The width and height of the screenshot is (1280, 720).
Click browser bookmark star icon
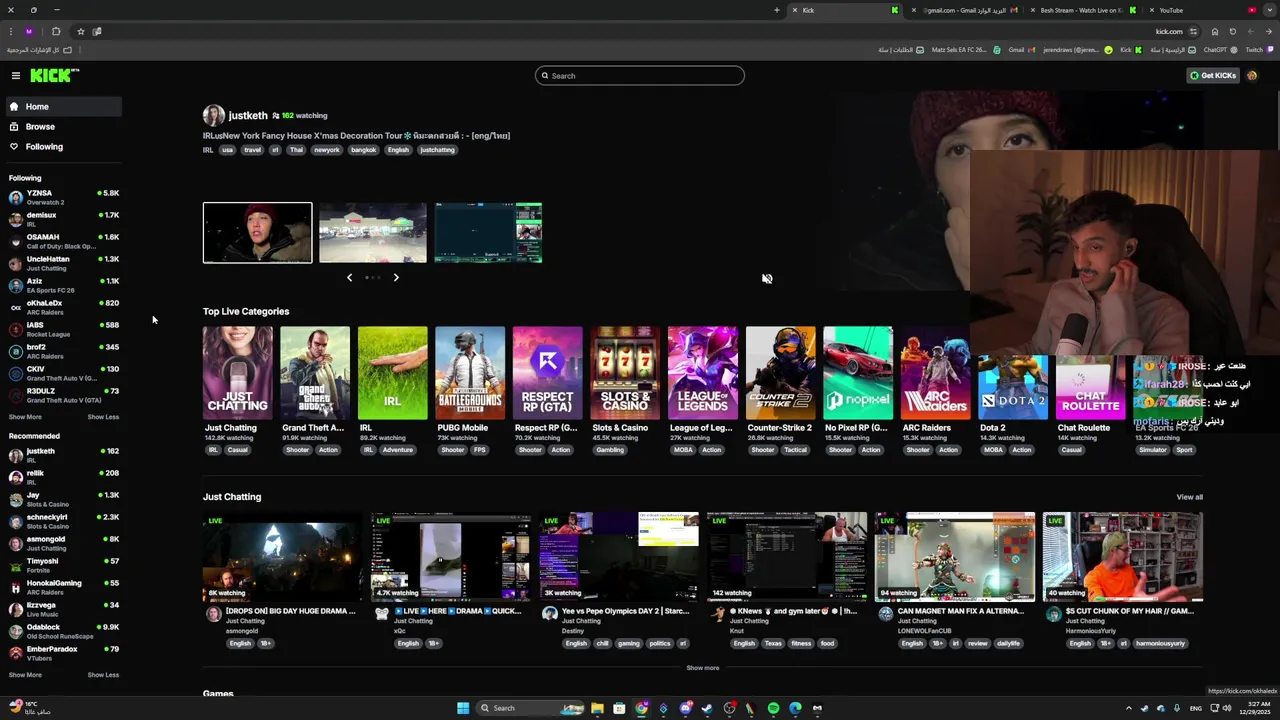point(81,31)
